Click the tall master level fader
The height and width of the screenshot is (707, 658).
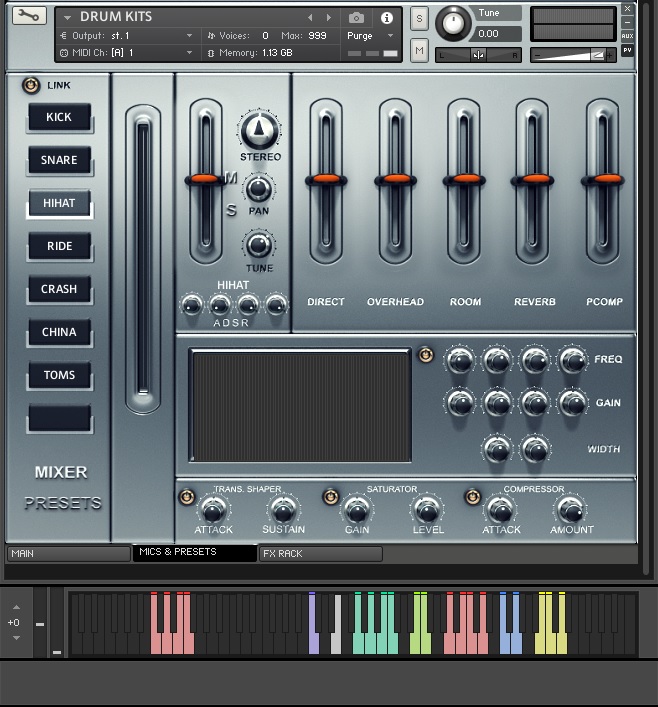click(x=143, y=259)
